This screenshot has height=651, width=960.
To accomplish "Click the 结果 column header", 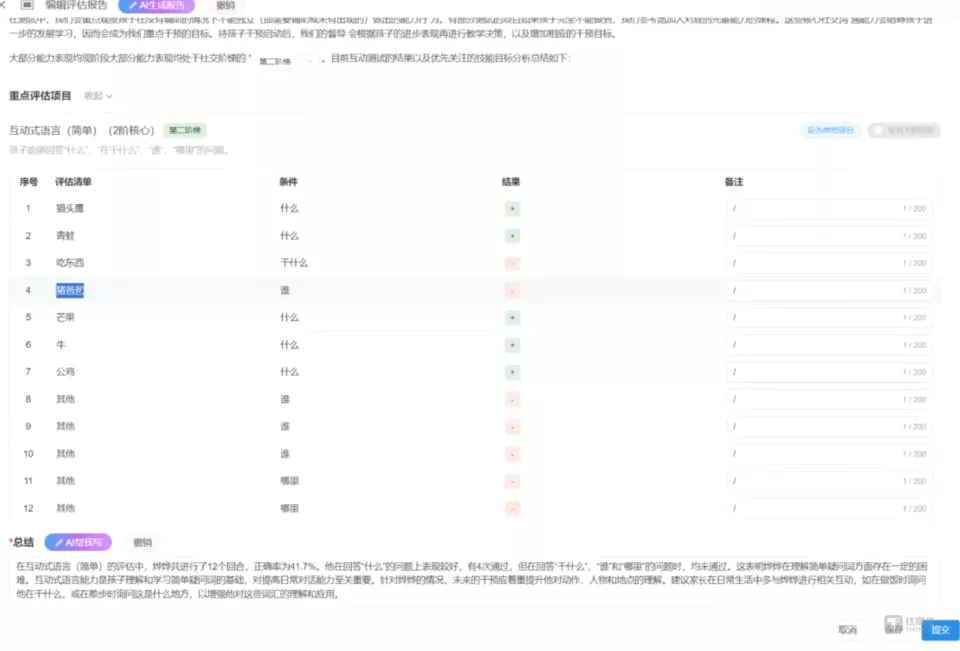I will point(511,182).
